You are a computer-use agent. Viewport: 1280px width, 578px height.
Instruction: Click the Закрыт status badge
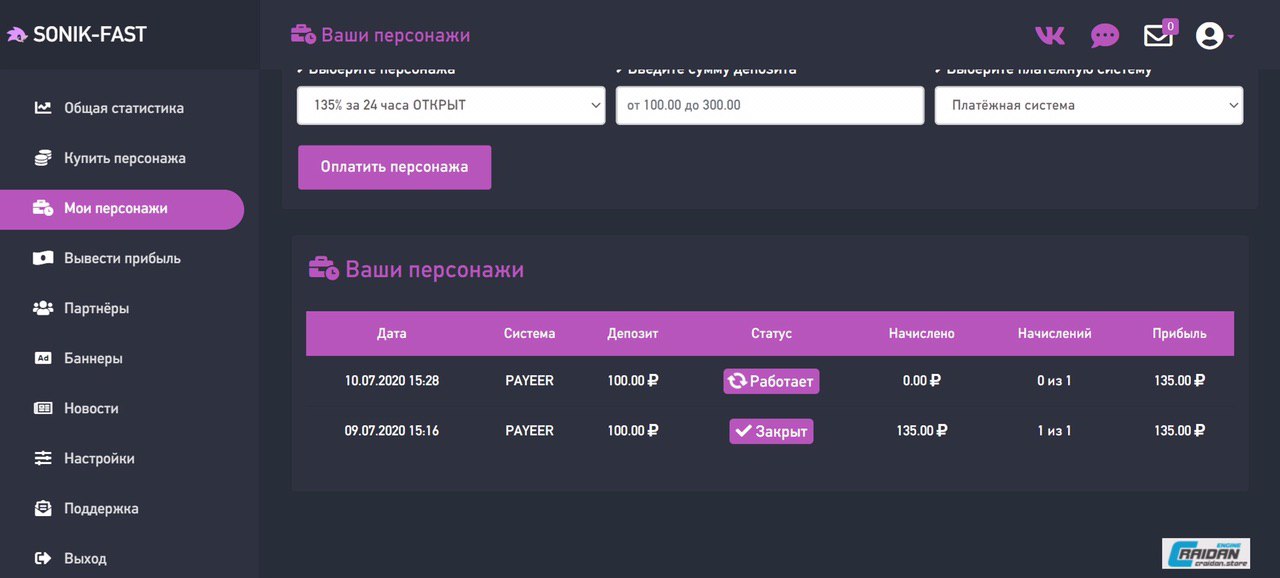(x=771, y=431)
